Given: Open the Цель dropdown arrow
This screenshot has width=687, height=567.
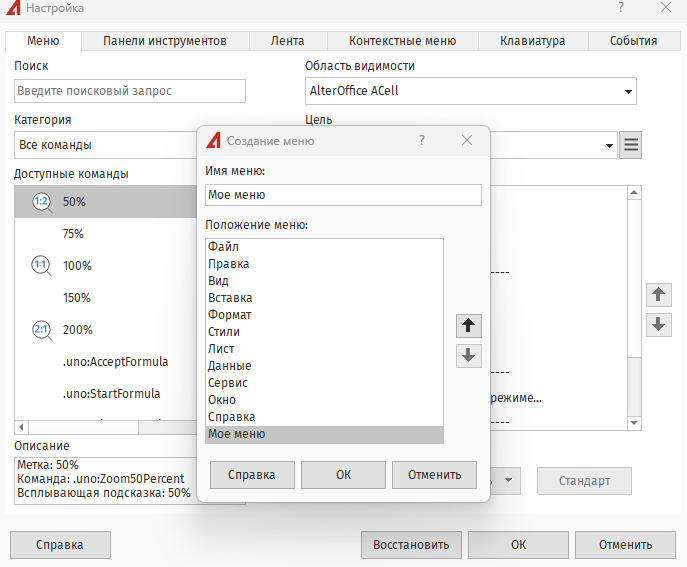Looking at the screenshot, I should [609, 145].
